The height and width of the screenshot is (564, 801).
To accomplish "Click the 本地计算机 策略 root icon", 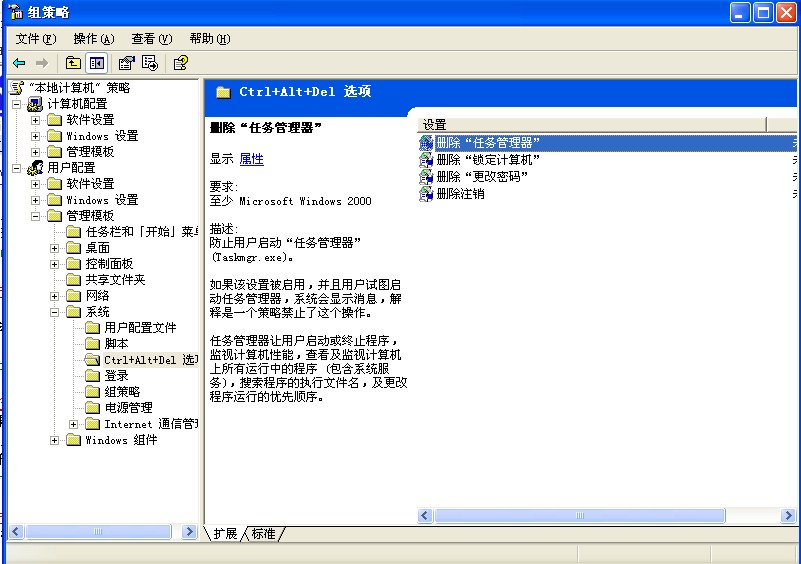I will pyautogui.click(x=16, y=88).
